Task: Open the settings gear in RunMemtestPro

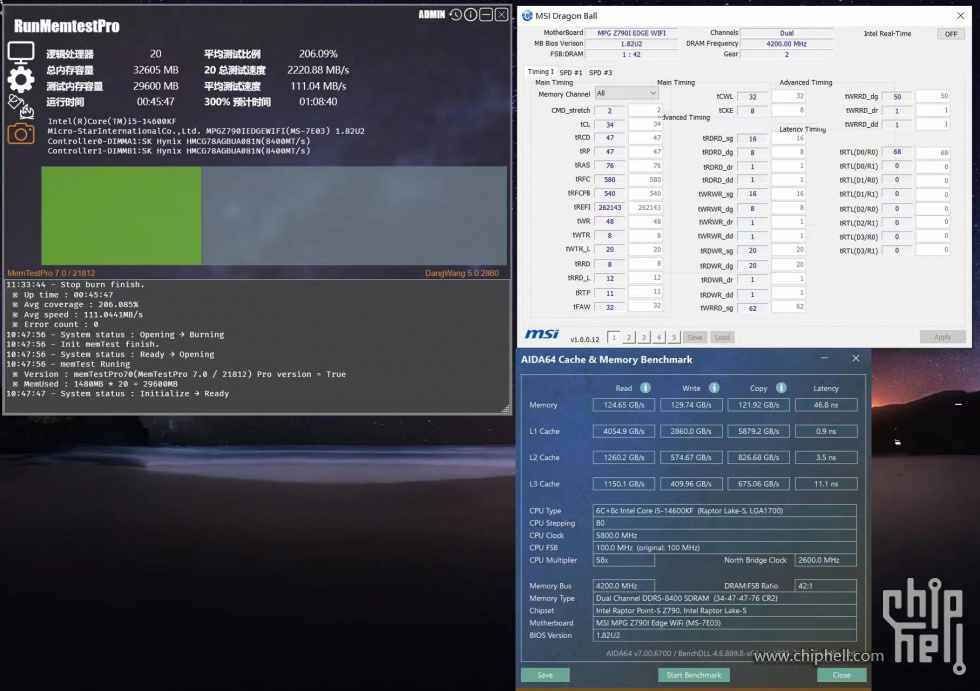Action: click(21, 79)
